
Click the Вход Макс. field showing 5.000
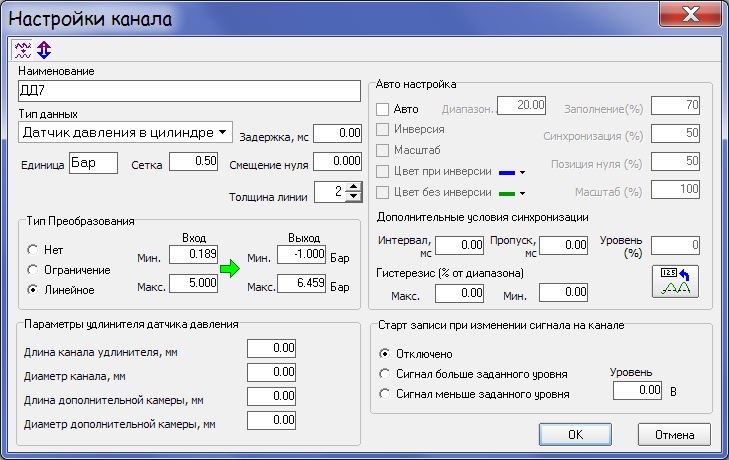(x=193, y=283)
